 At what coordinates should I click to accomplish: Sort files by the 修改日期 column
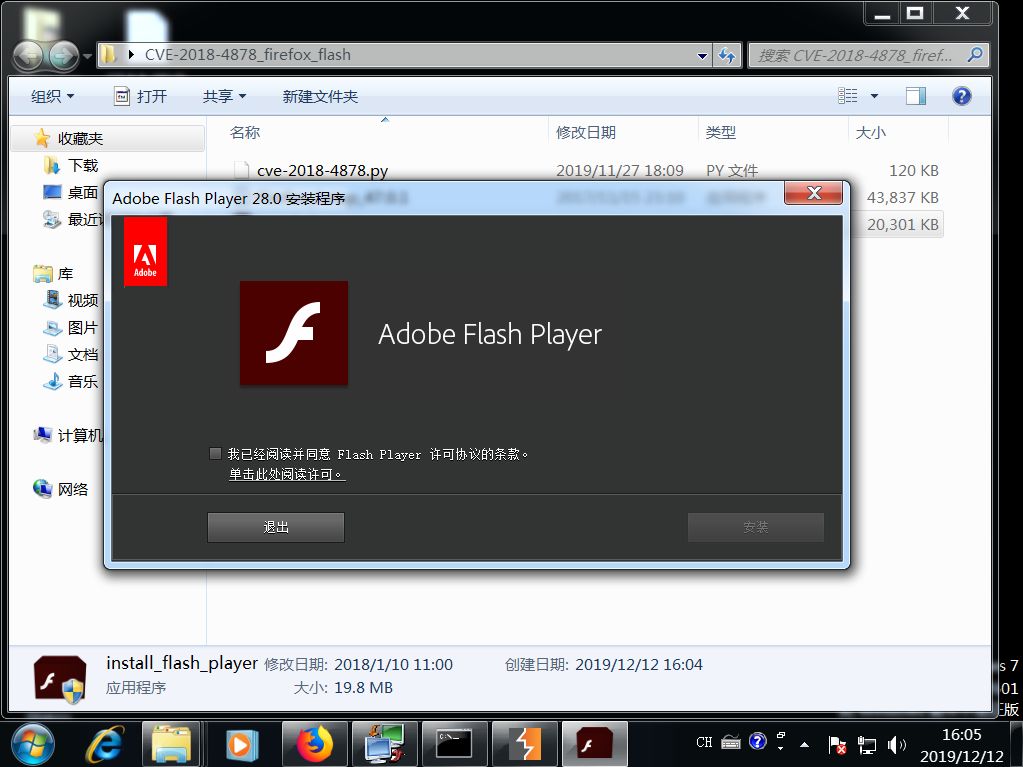pos(586,132)
